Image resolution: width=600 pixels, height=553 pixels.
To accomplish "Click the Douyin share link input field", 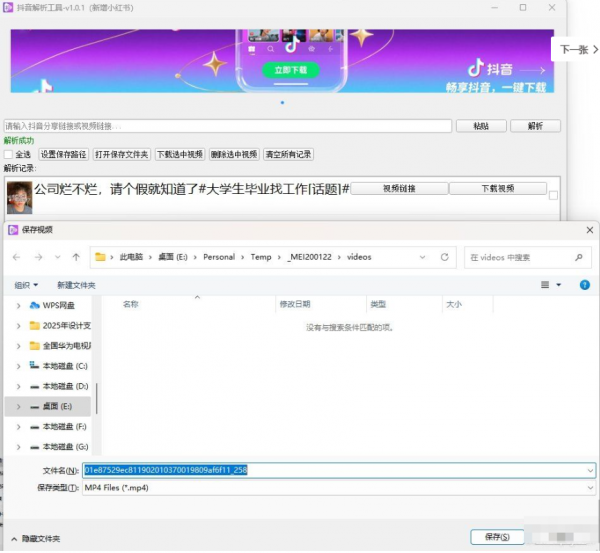I will click(227, 126).
